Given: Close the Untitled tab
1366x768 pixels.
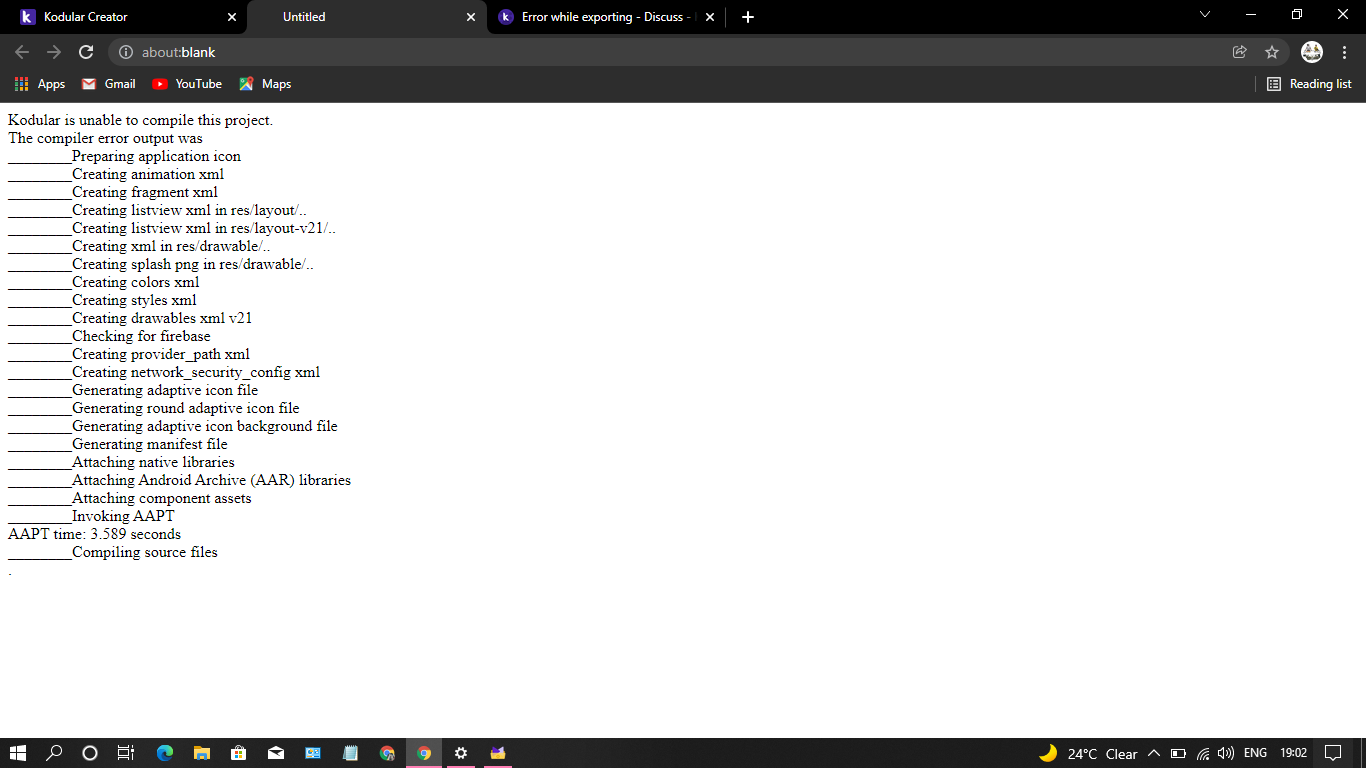Looking at the screenshot, I should pyautogui.click(x=471, y=17).
